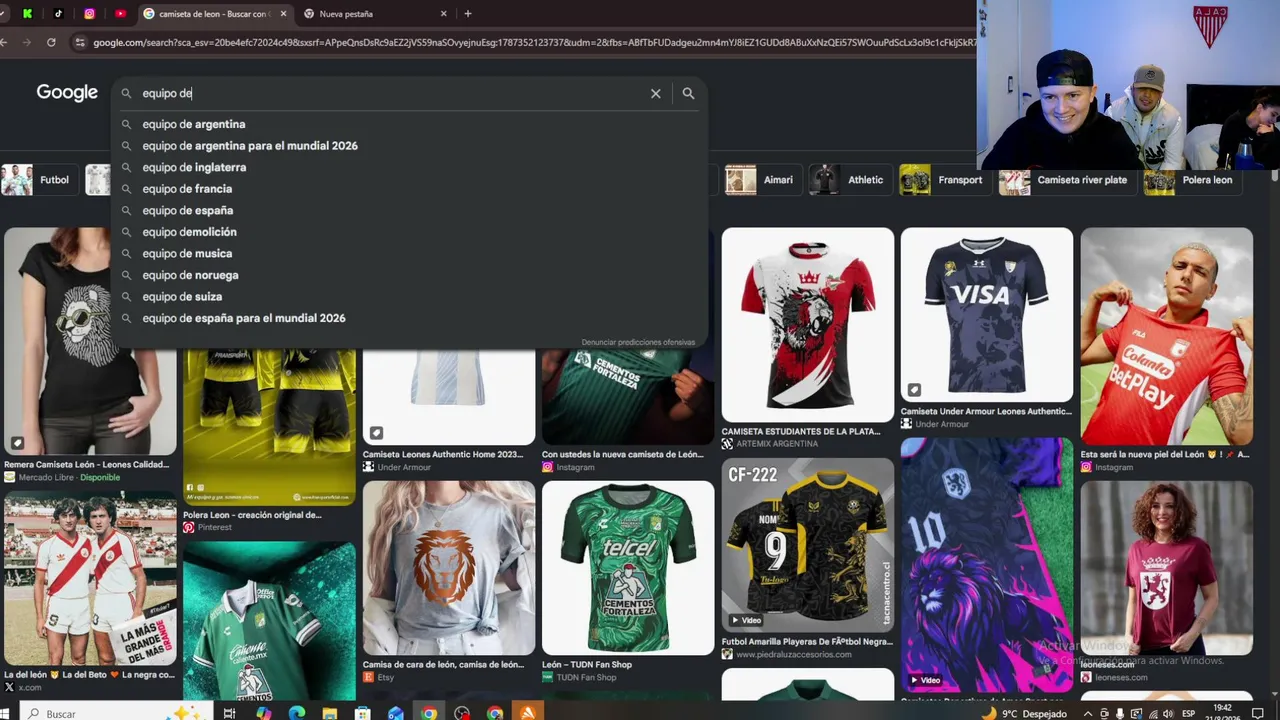1280x720 pixels.
Task: Open the CF-222 black and gold jersey image
Action: click(808, 545)
